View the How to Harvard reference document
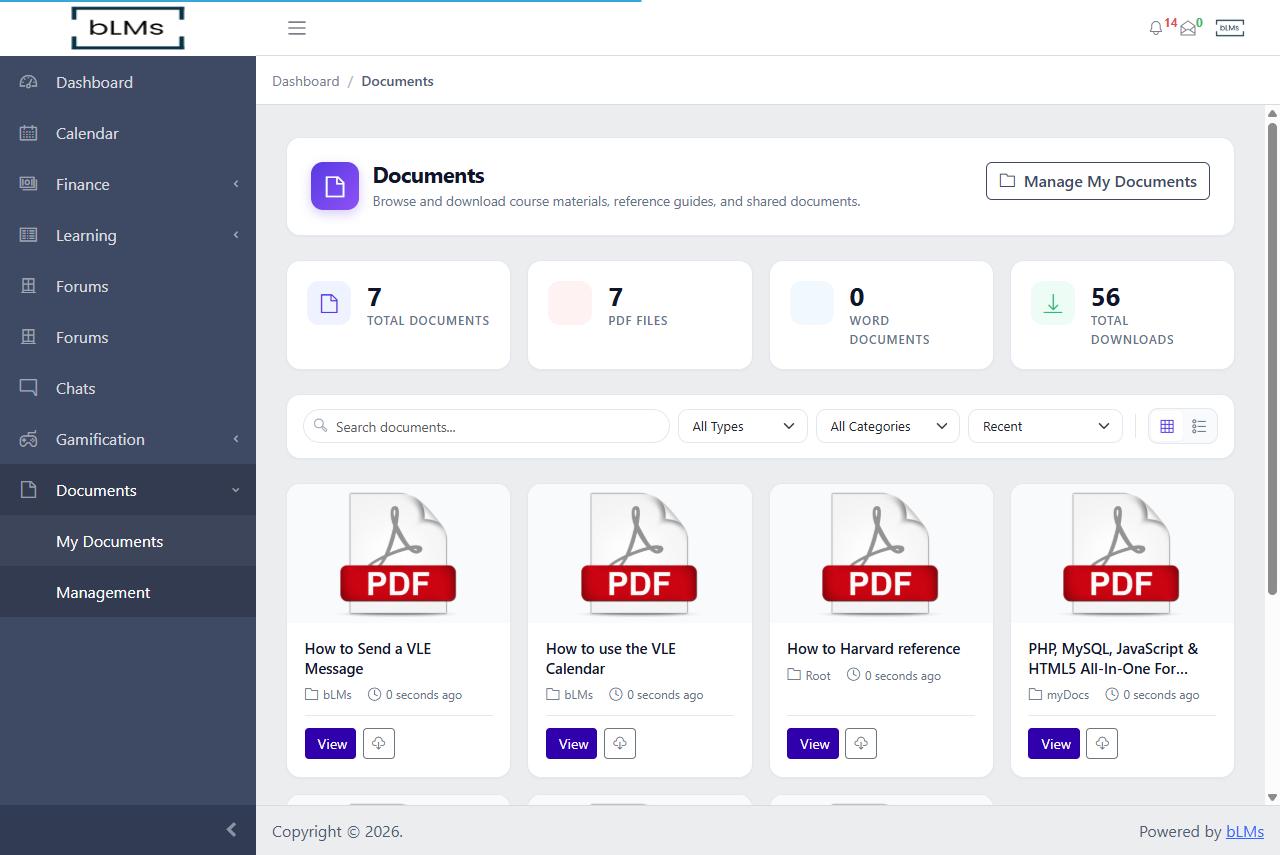Screen dimensions: 1280x855 coord(813,743)
